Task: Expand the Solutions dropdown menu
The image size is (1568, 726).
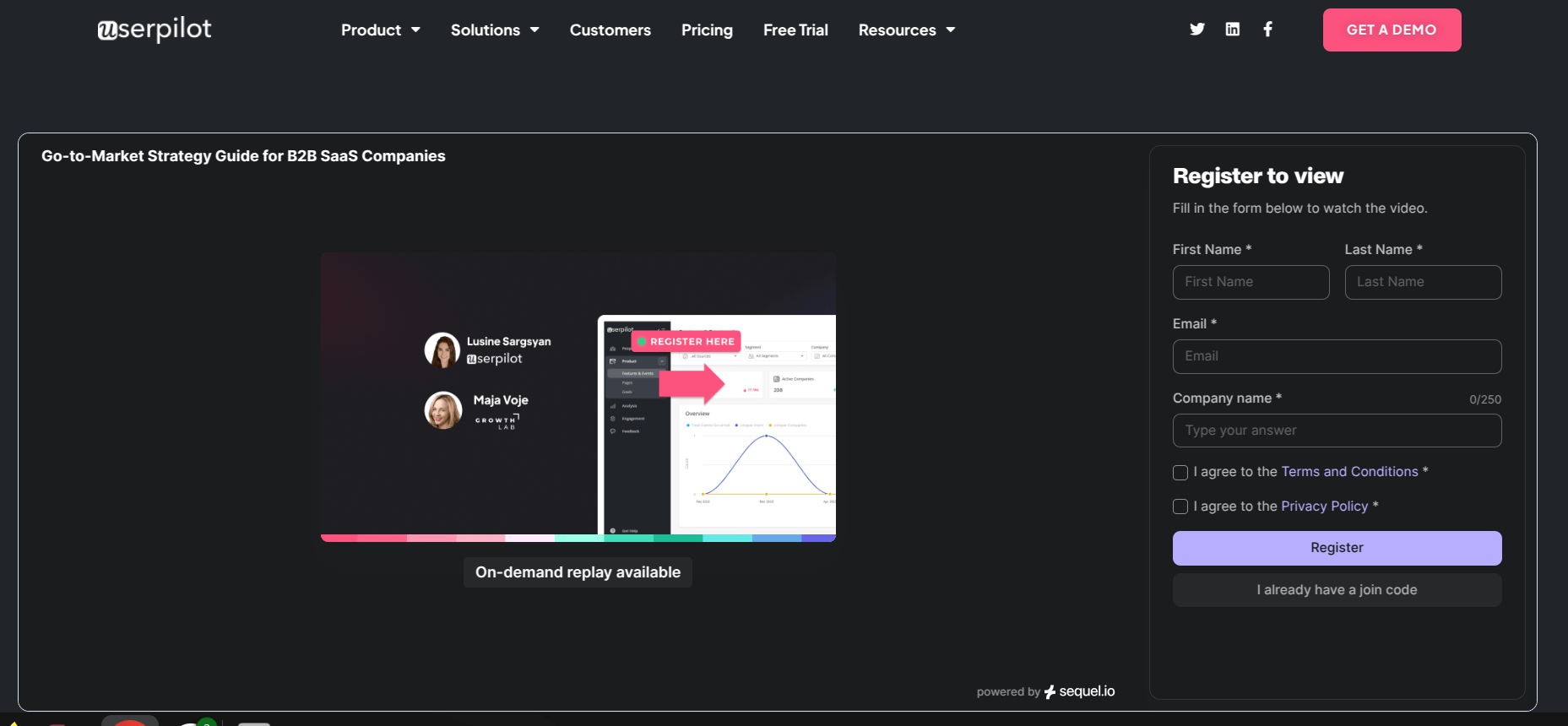Action: [x=495, y=30]
